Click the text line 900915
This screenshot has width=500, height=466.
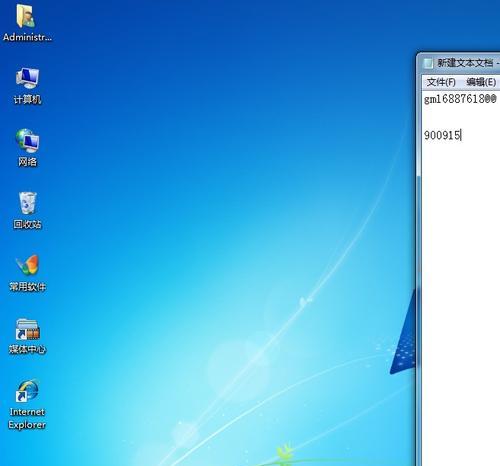pyautogui.click(x=442, y=135)
